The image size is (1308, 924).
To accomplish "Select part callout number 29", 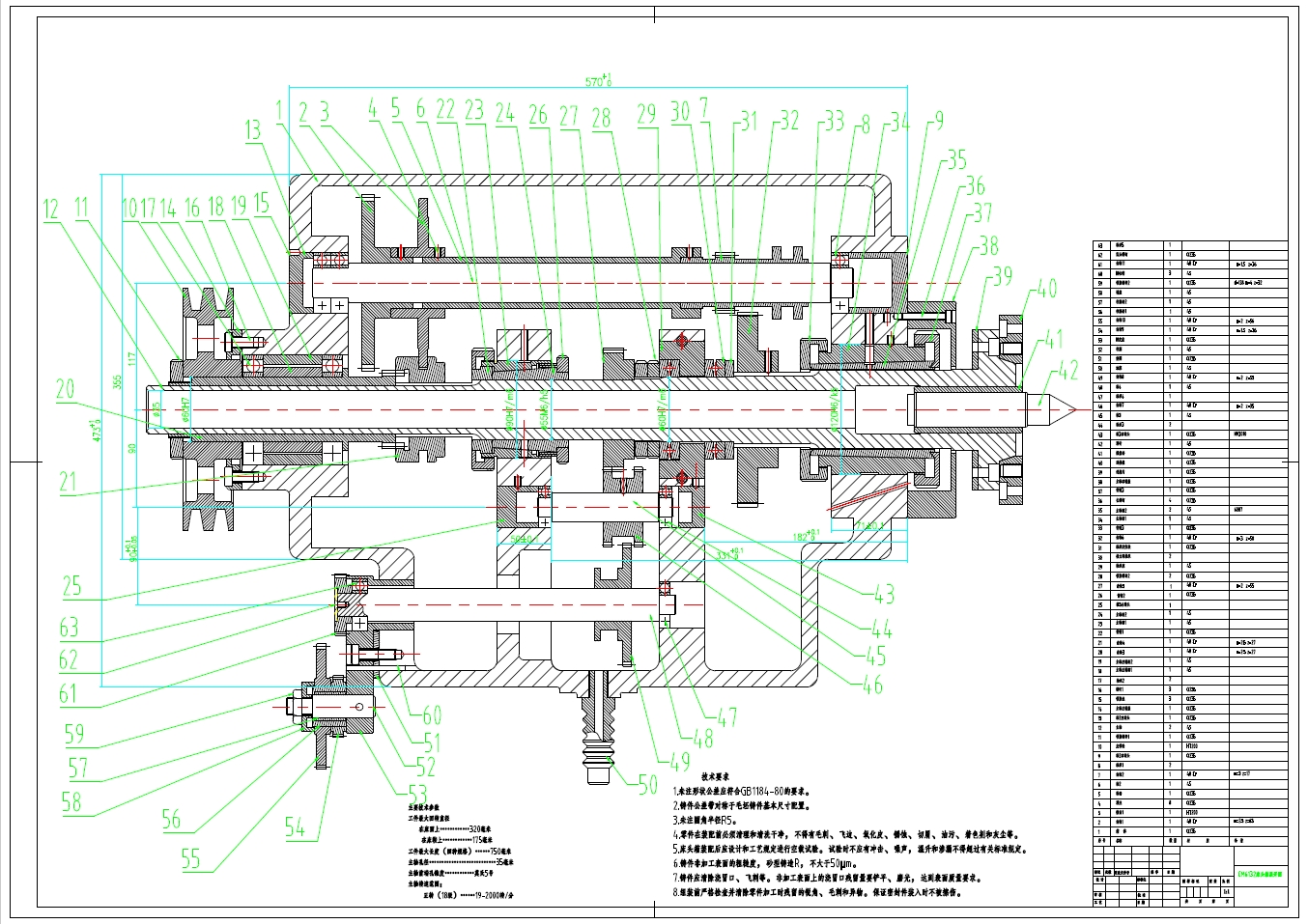I will [646, 113].
